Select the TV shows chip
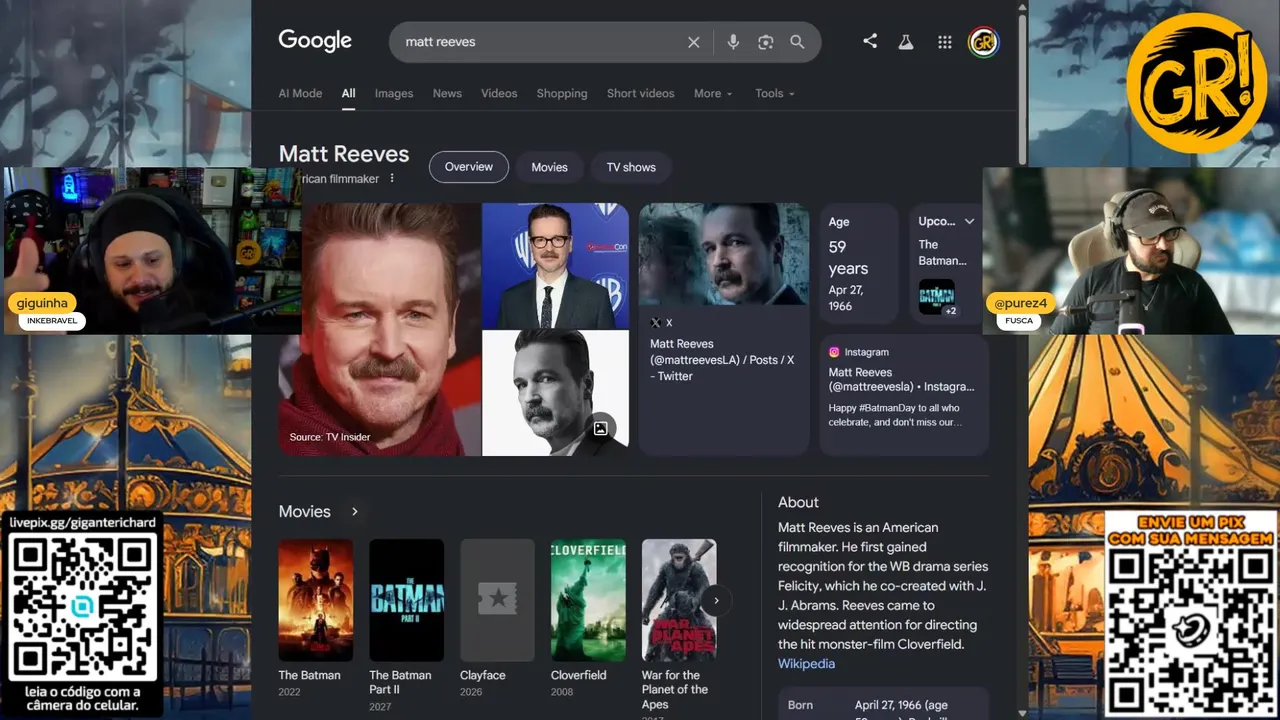The height and width of the screenshot is (720, 1280). [x=631, y=167]
